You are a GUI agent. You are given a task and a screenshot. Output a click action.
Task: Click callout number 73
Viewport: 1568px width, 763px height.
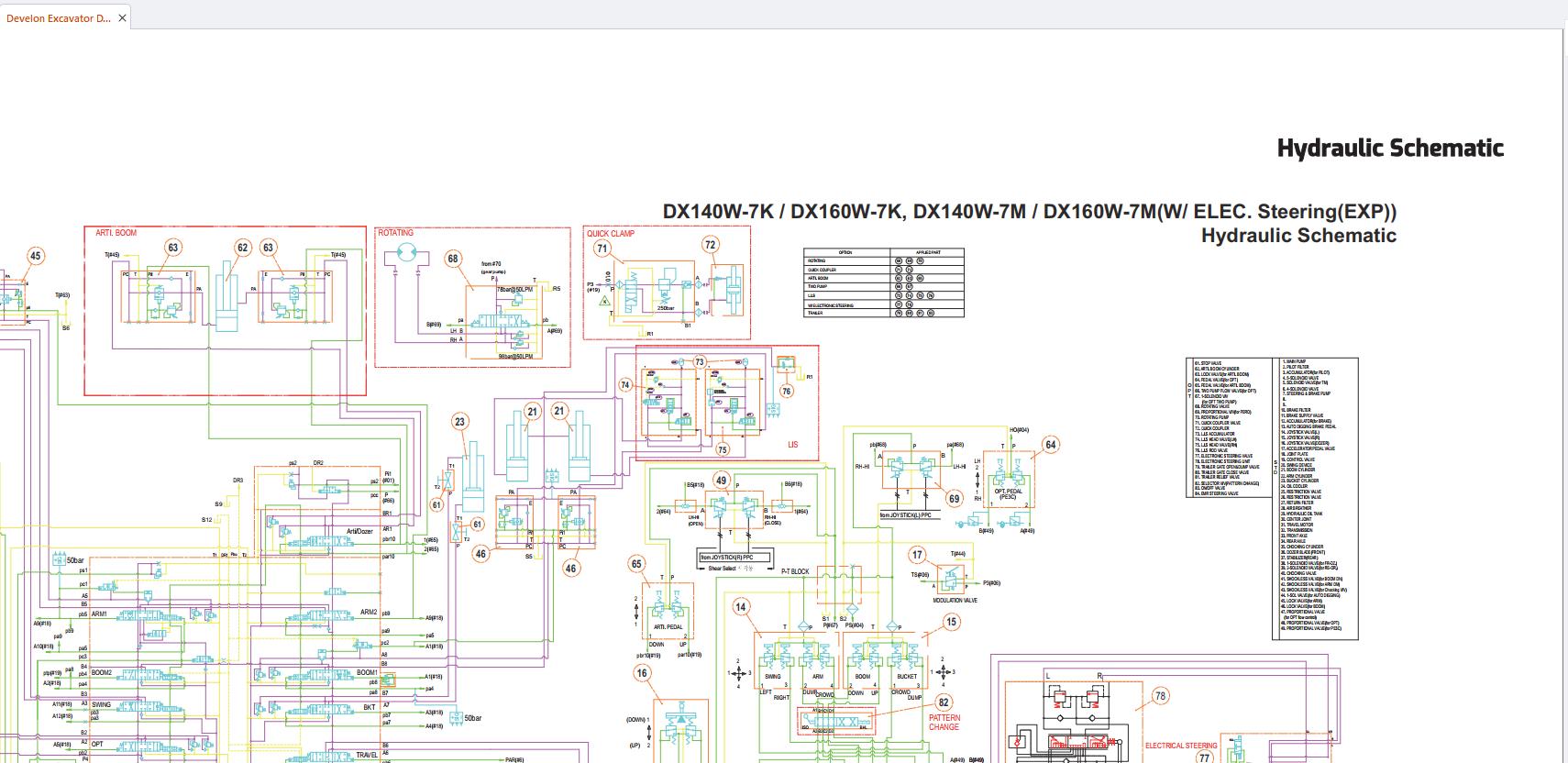(700, 362)
